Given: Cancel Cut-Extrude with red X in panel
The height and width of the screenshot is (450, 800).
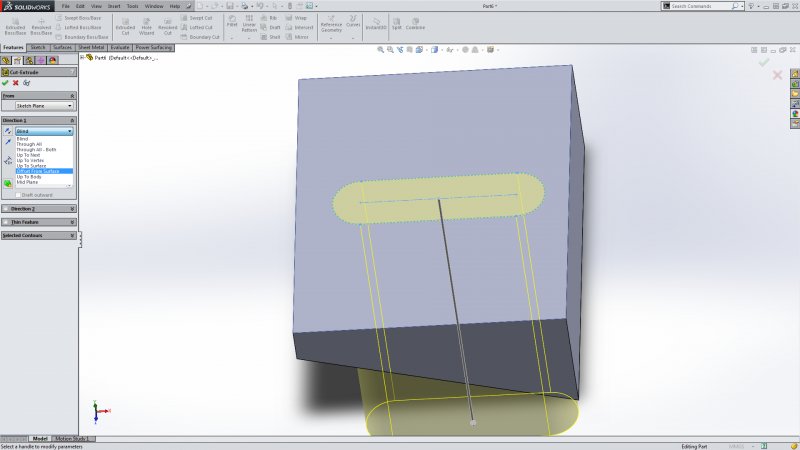Looking at the screenshot, I should 15,83.
